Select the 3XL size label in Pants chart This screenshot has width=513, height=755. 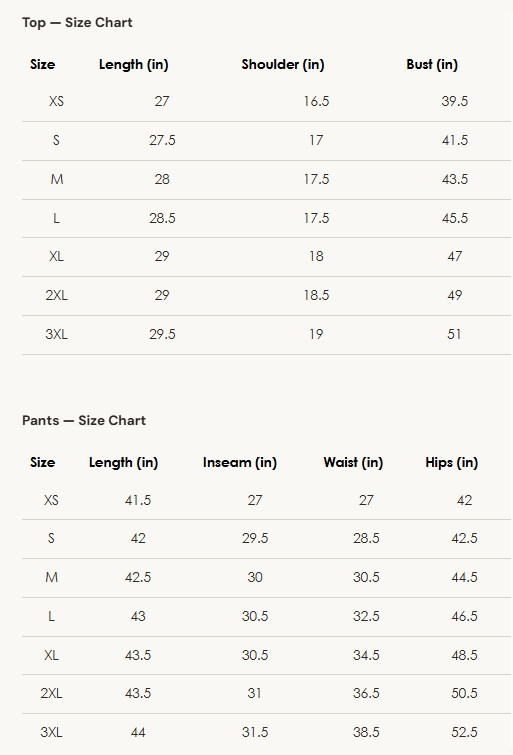click(51, 732)
